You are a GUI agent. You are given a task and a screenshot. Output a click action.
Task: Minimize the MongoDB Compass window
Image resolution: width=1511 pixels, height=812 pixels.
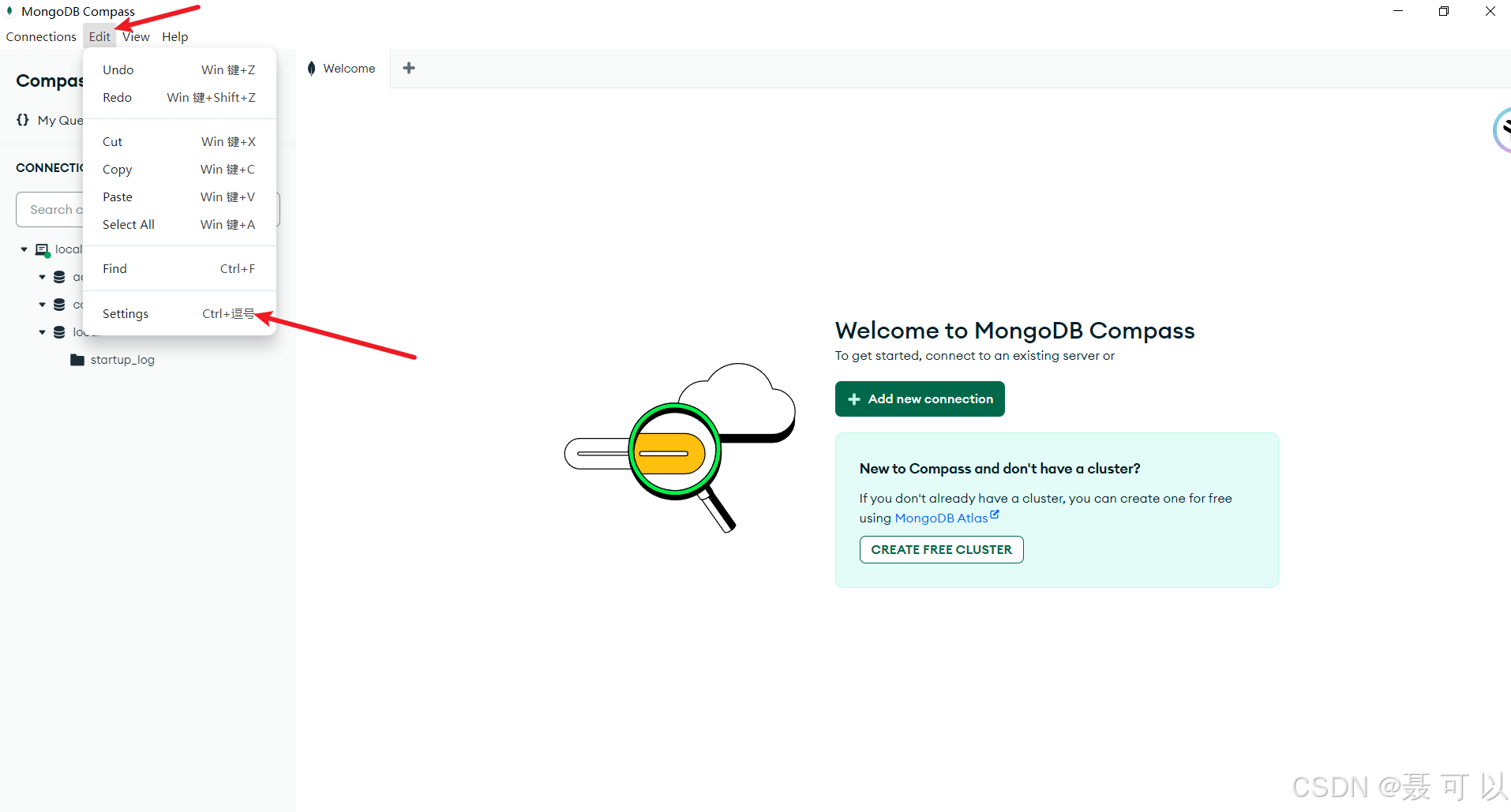tap(1398, 11)
